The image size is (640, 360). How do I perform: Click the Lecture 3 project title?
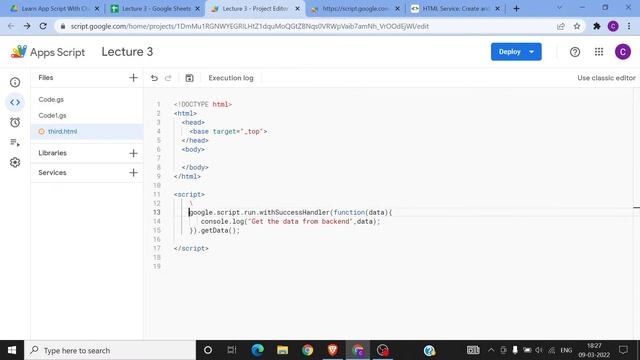click(127, 52)
